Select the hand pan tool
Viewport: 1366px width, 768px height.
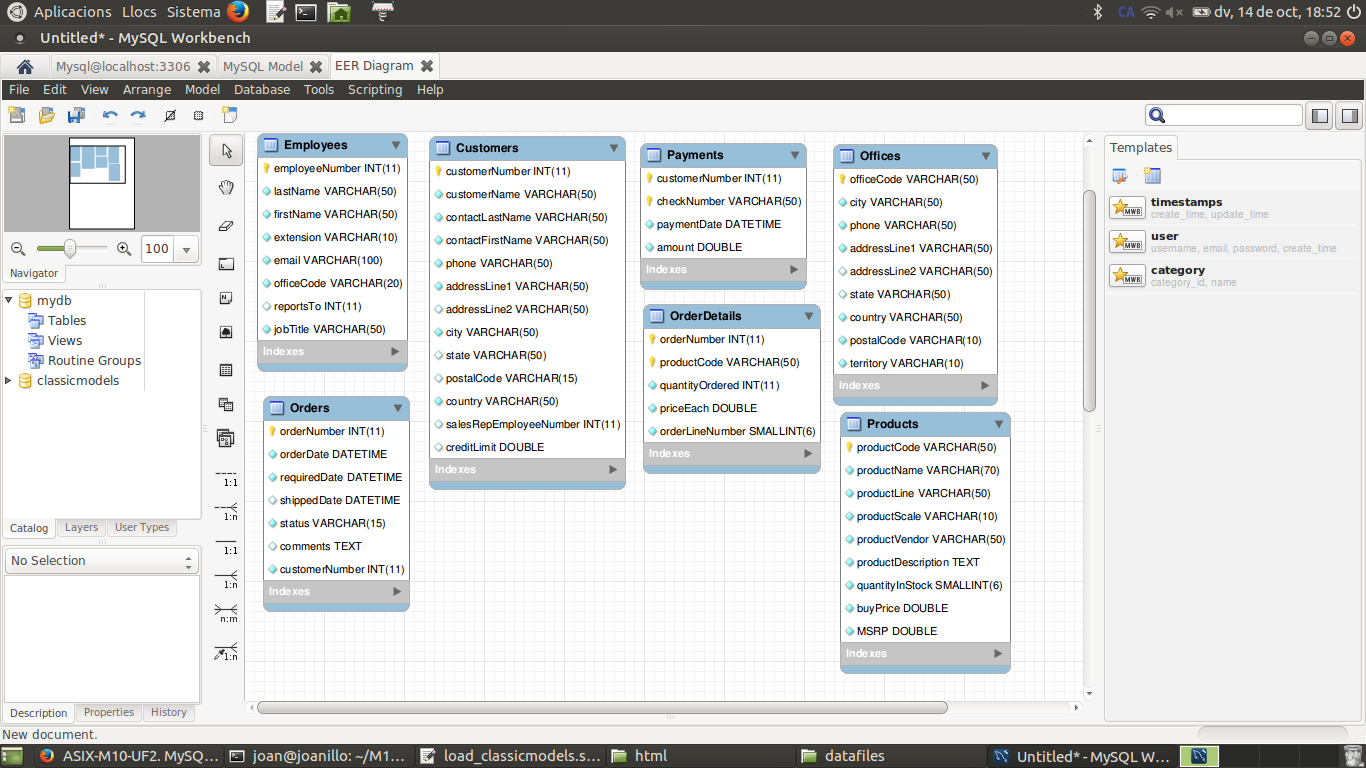pos(226,188)
